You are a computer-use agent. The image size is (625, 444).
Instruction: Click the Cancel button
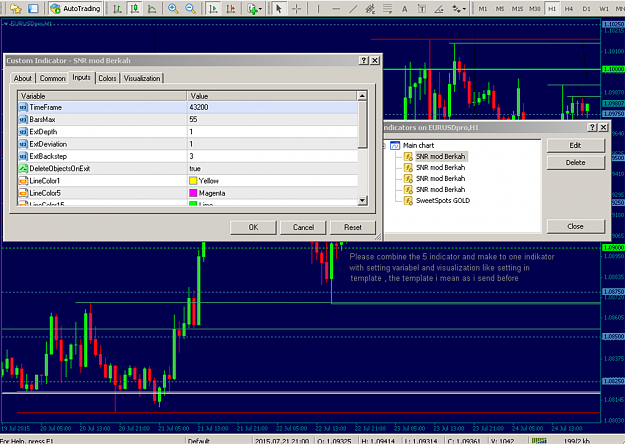tap(303, 228)
